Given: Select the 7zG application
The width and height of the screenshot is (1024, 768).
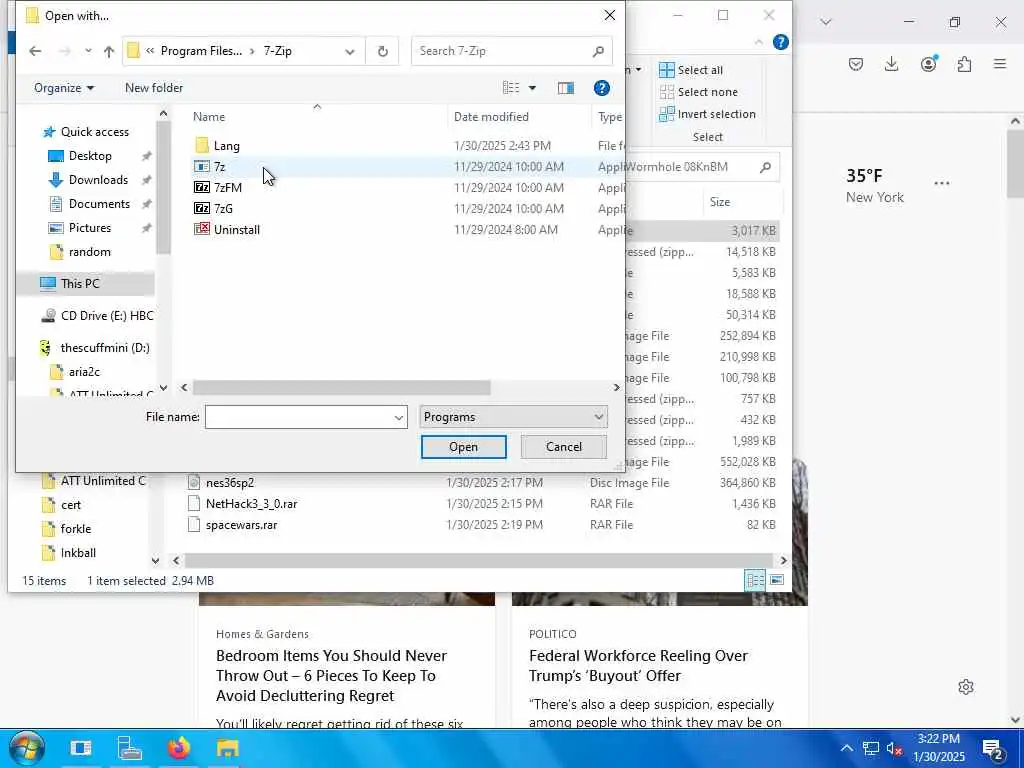Looking at the screenshot, I should pyautogui.click(x=214, y=208).
